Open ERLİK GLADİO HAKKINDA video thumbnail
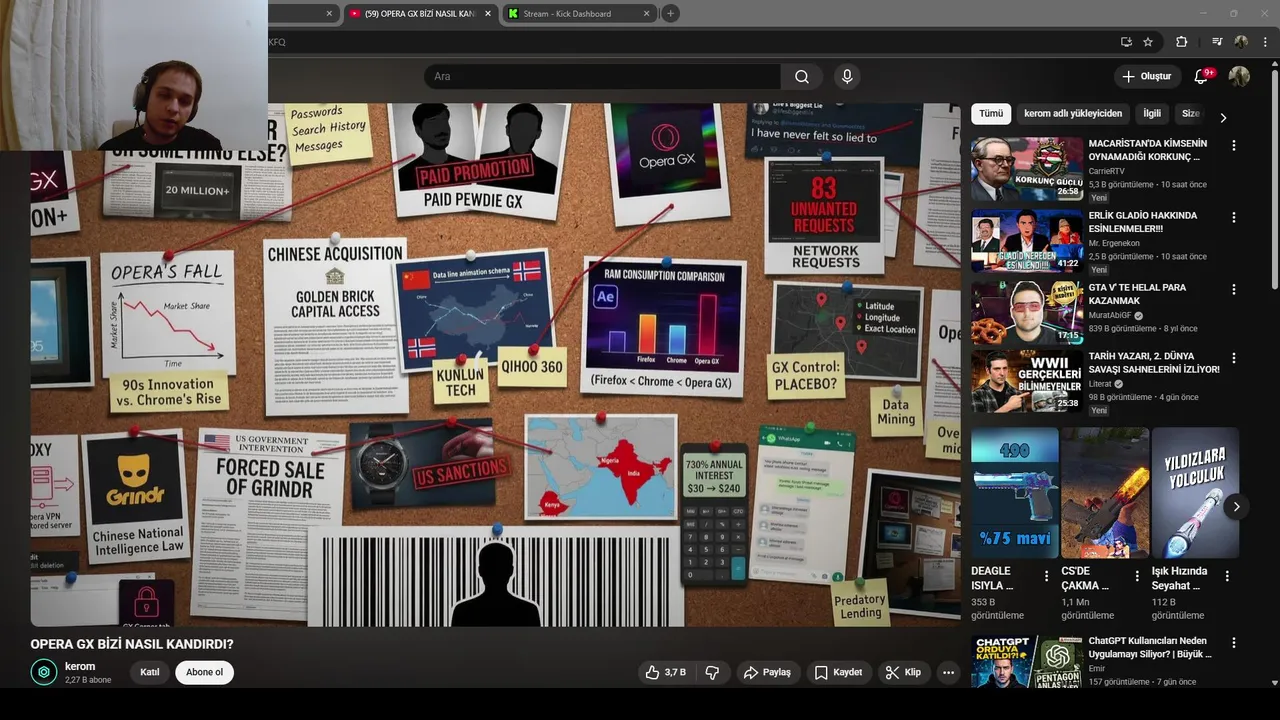Viewport: 1280px width, 720px height. (x=1027, y=241)
